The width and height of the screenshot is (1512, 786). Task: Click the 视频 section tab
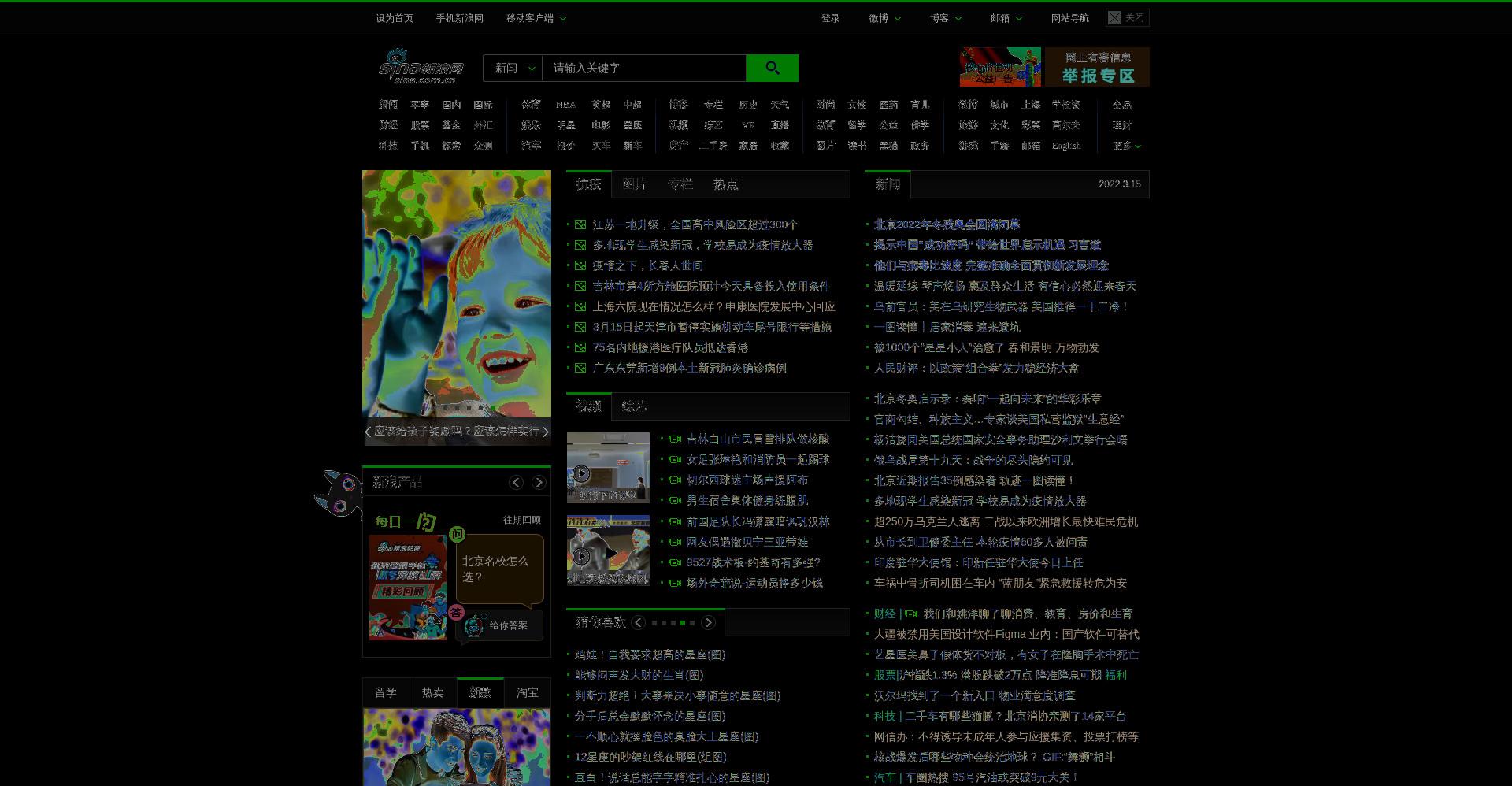point(588,406)
